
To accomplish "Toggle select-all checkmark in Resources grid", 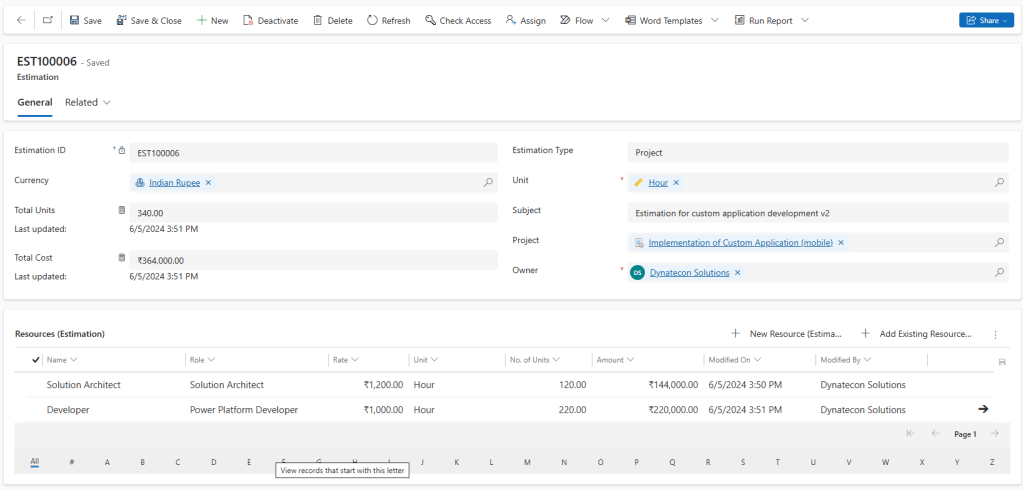I will pos(36,359).
